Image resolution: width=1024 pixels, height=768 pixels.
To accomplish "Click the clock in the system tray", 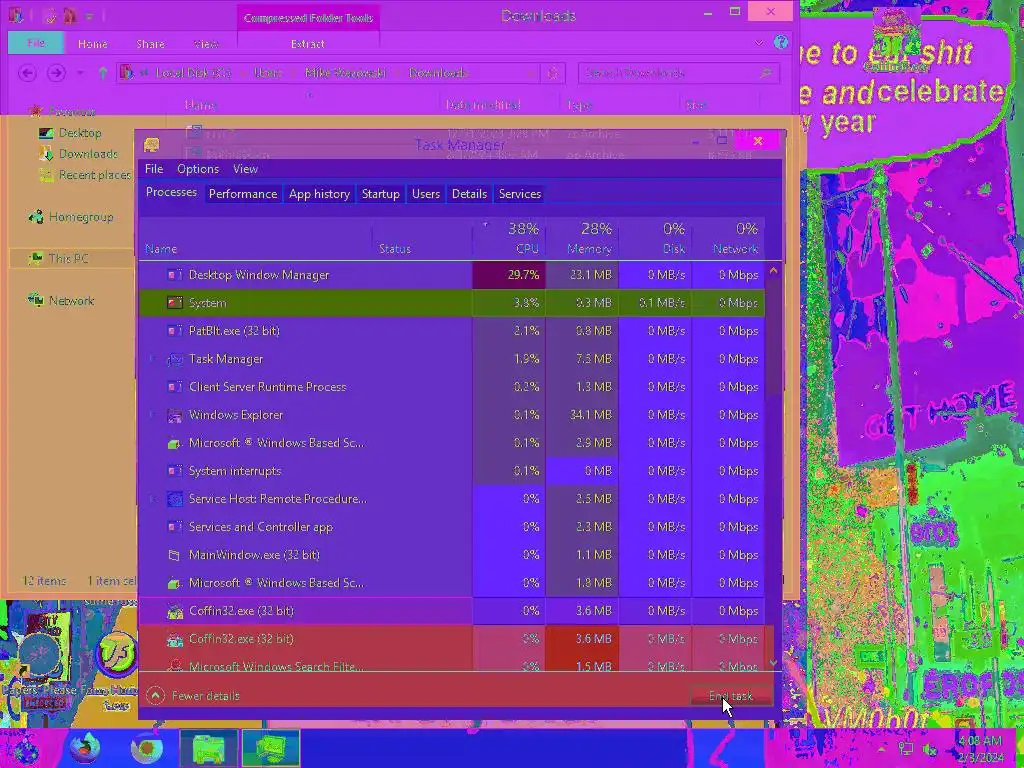I will click(x=981, y=749).
